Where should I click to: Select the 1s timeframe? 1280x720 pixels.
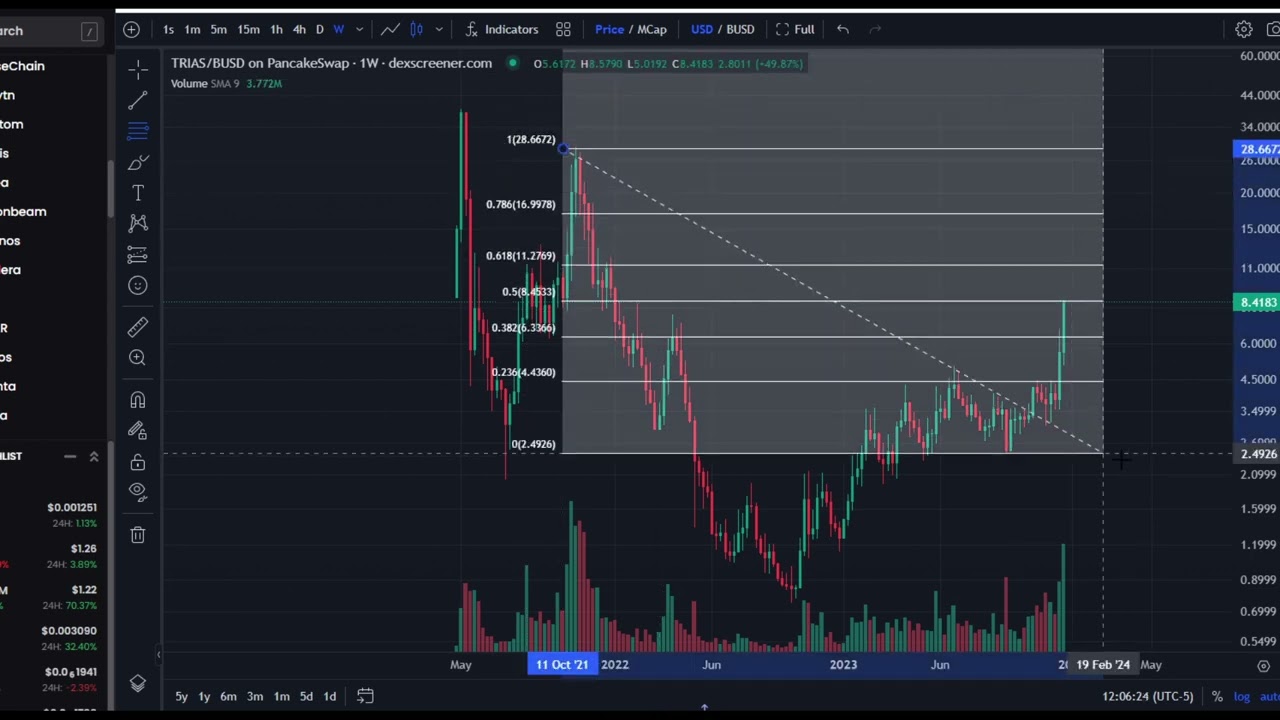pos(168,29)
